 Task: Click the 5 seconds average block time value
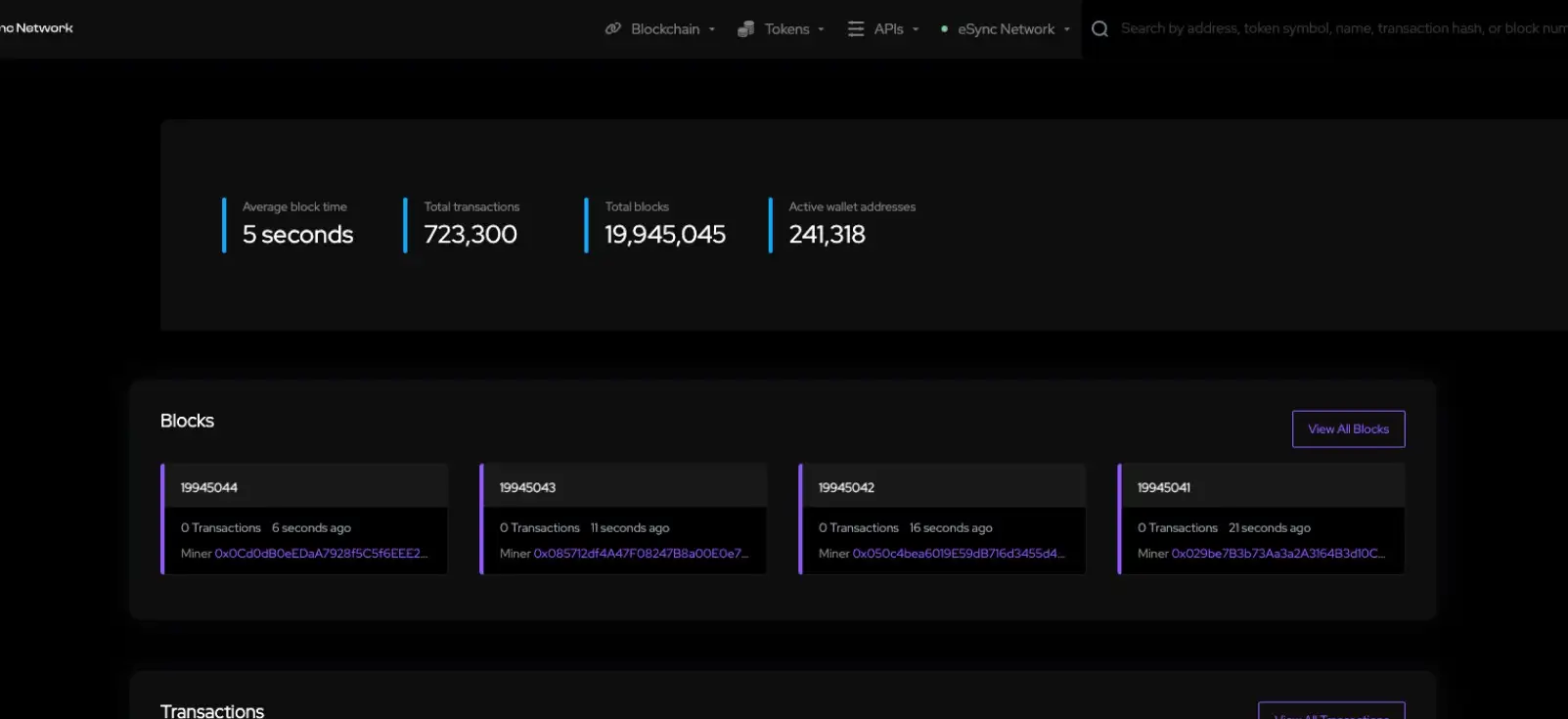tap(297, 235)
